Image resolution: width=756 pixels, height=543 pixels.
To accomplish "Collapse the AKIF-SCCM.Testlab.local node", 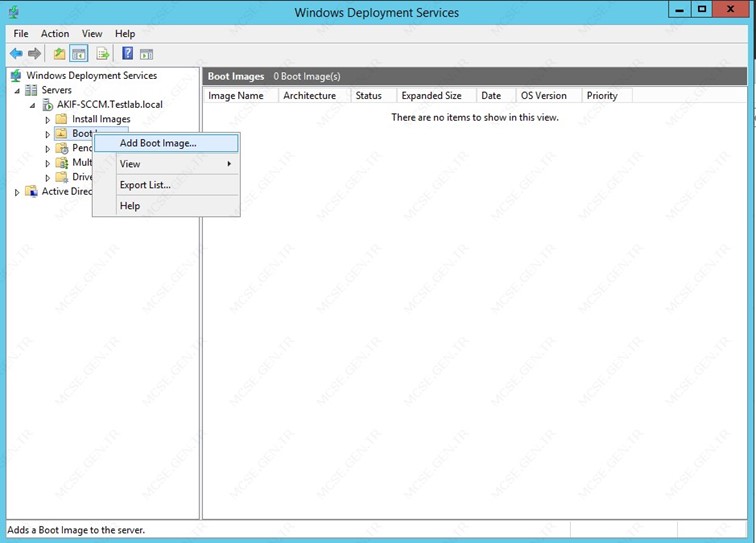I will point(32,105).
